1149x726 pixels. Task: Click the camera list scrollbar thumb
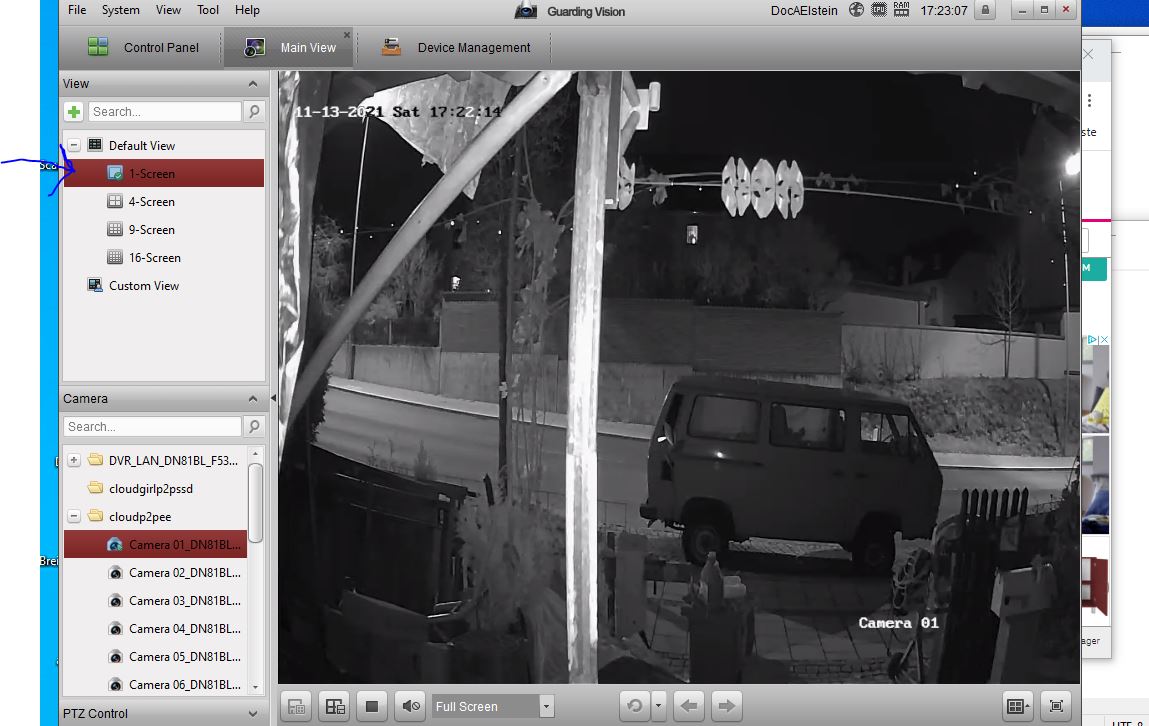click(x=255, y=503)
